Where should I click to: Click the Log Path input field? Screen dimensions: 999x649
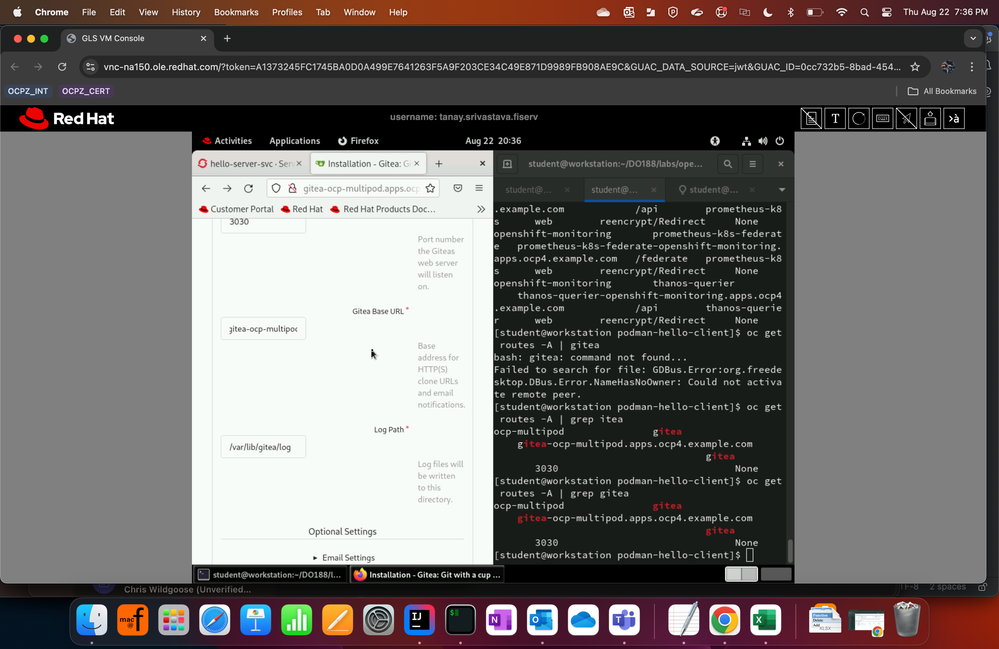263,447
